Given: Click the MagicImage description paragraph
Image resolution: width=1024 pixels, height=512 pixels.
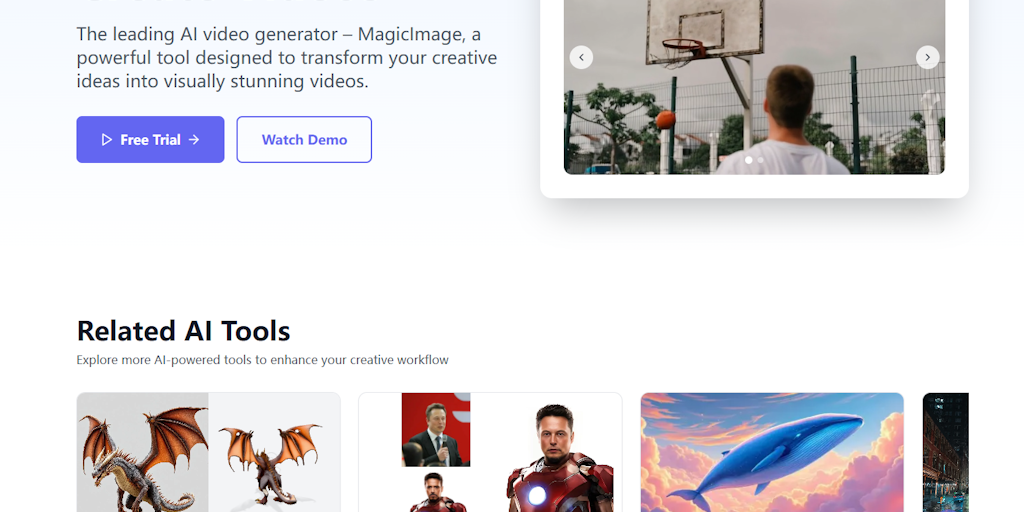Looking at the screenshot, I should (286, 58).
